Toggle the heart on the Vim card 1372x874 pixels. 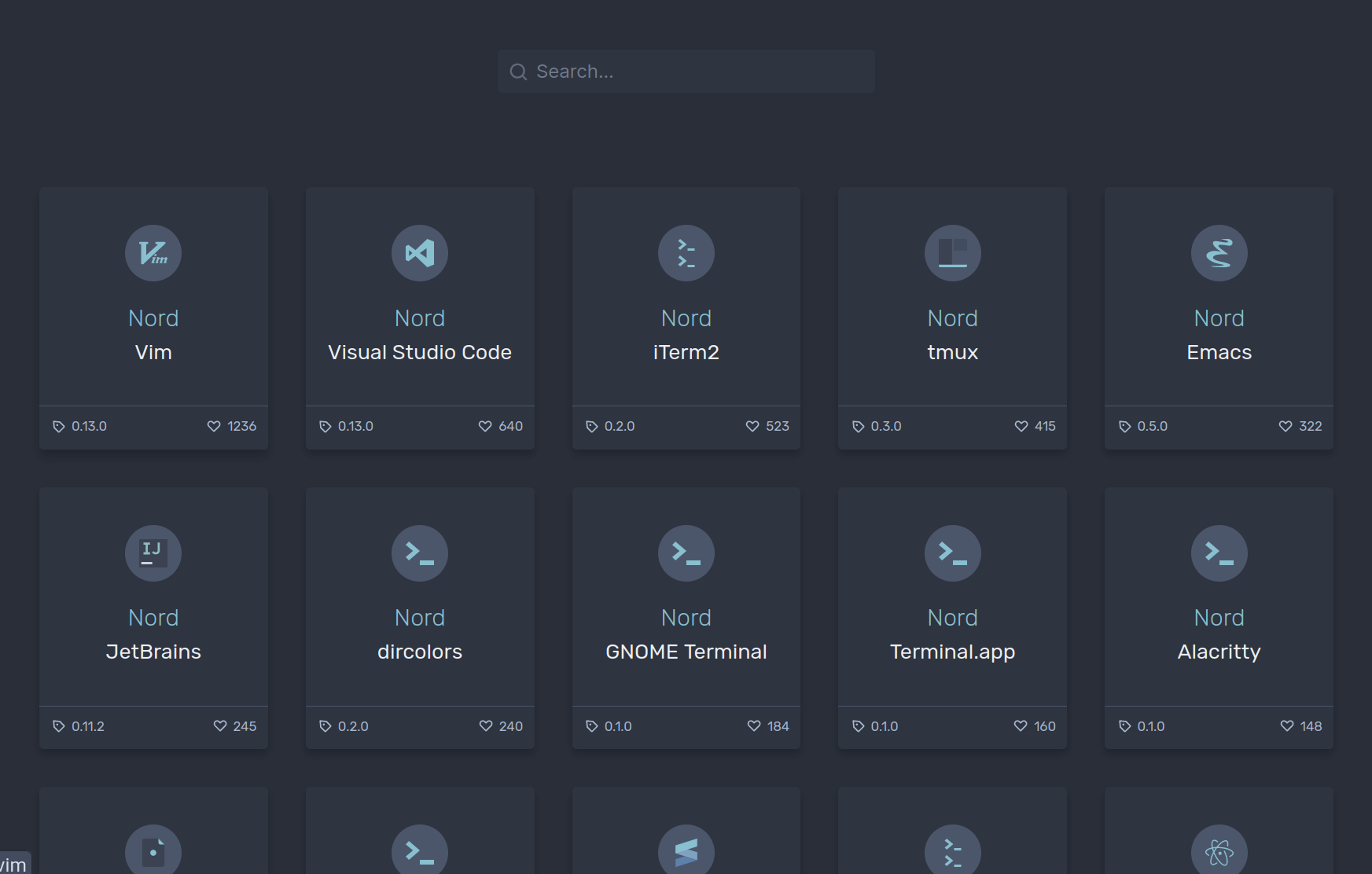click(214, 426)
